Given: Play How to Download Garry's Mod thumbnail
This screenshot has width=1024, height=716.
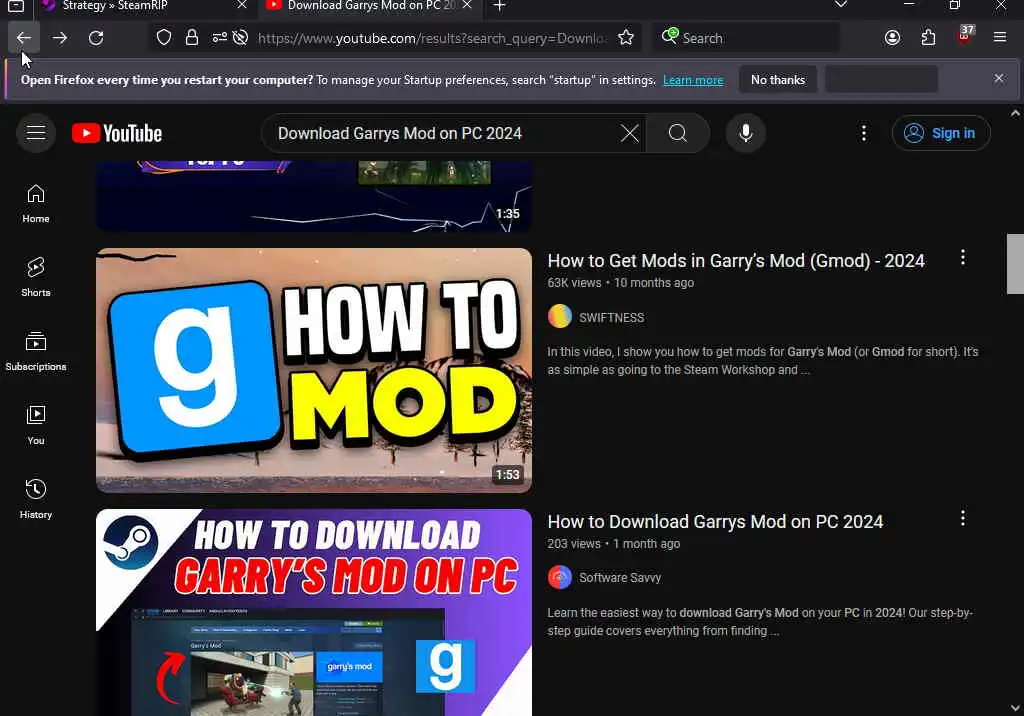Looking at the screenshot, I should [x=314, y=613].
